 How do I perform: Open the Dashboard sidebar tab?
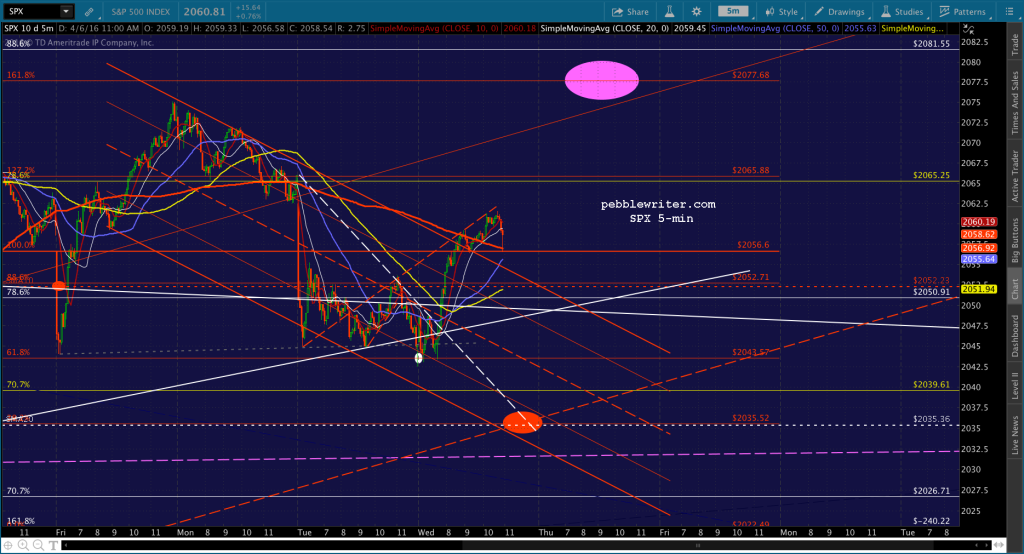[1015, 336]
